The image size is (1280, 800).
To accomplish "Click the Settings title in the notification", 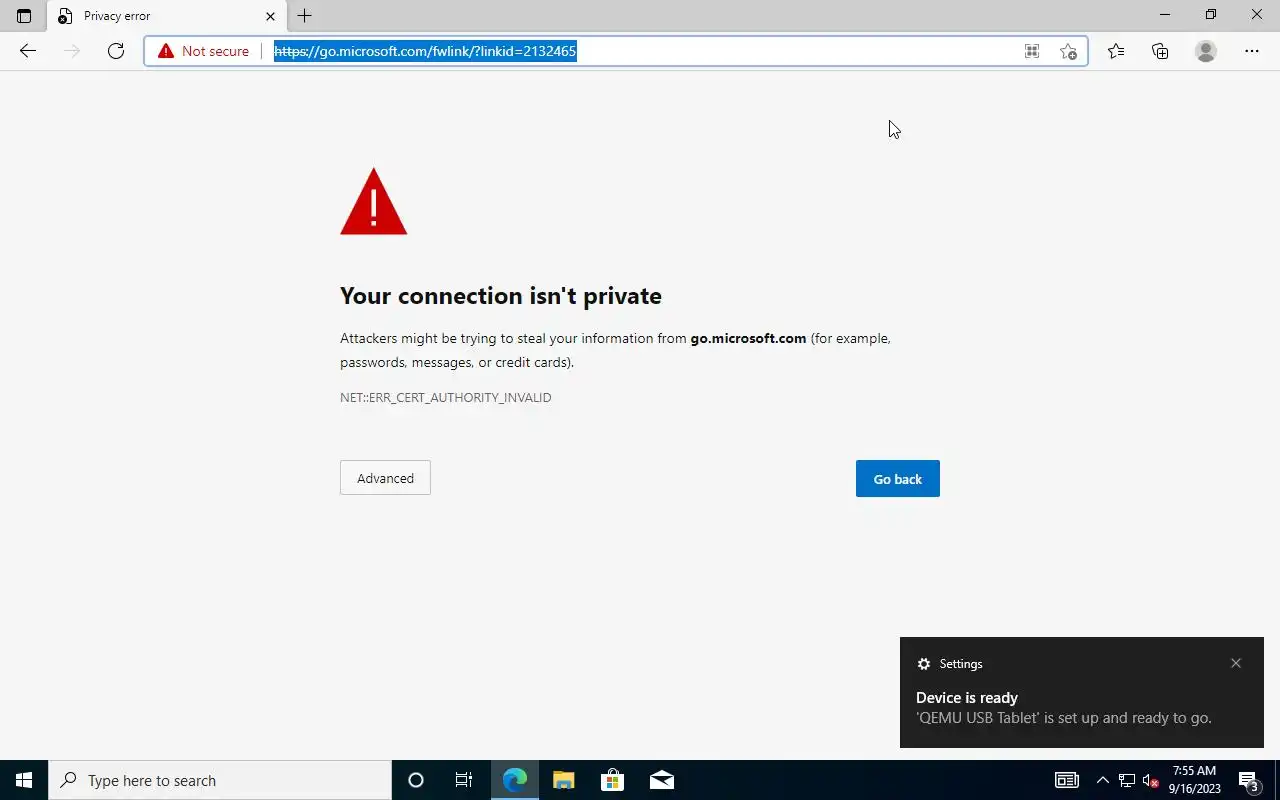I will click(x=961, y=664).
